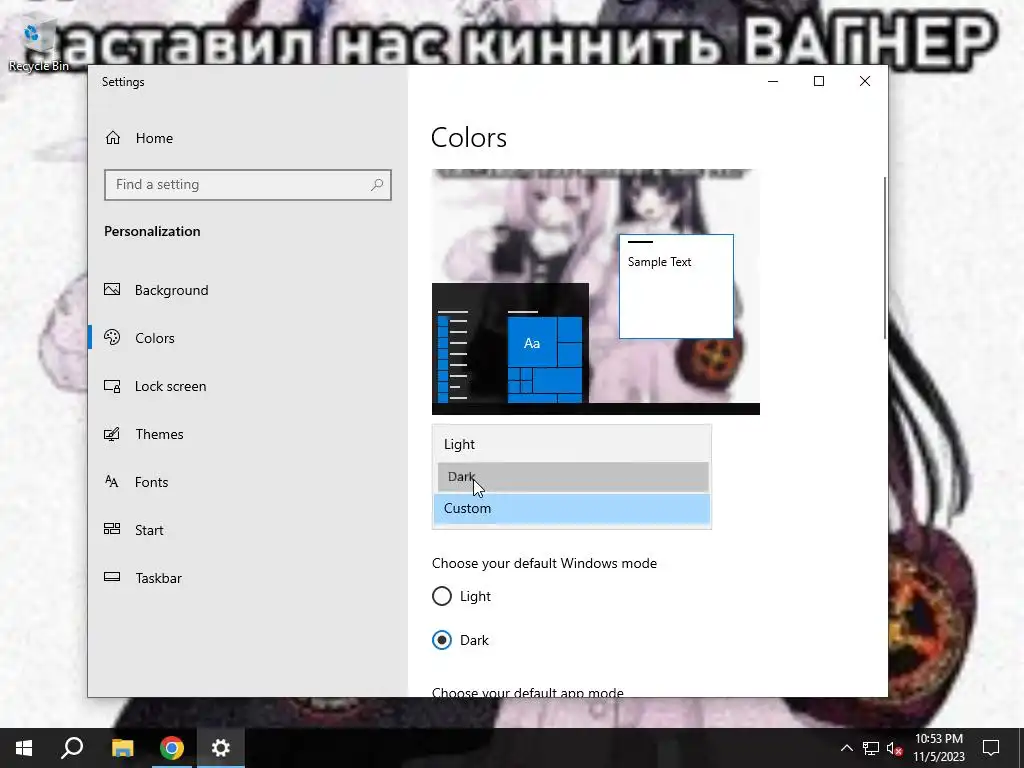
Task: Select the Background picture icon
Action: pyautogui.click(x=112, y=289)
